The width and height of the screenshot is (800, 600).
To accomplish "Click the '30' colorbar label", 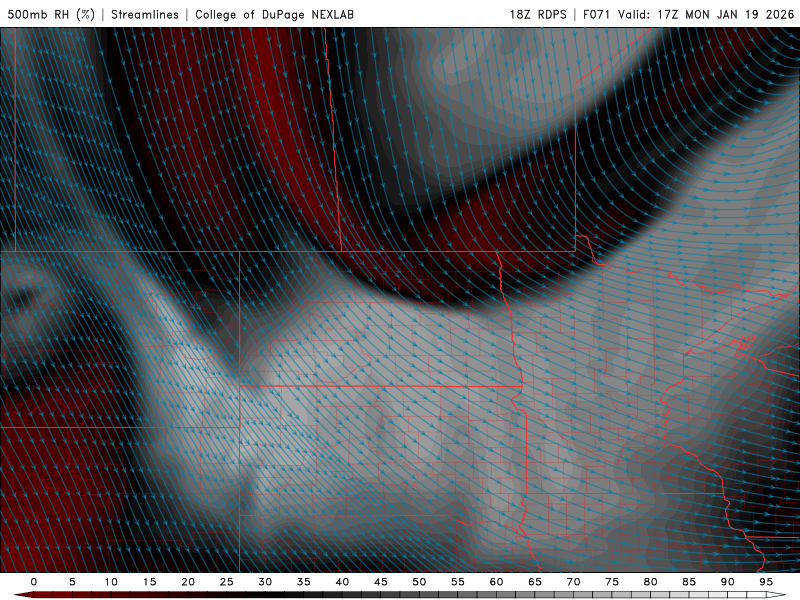I will coord(265,582).
